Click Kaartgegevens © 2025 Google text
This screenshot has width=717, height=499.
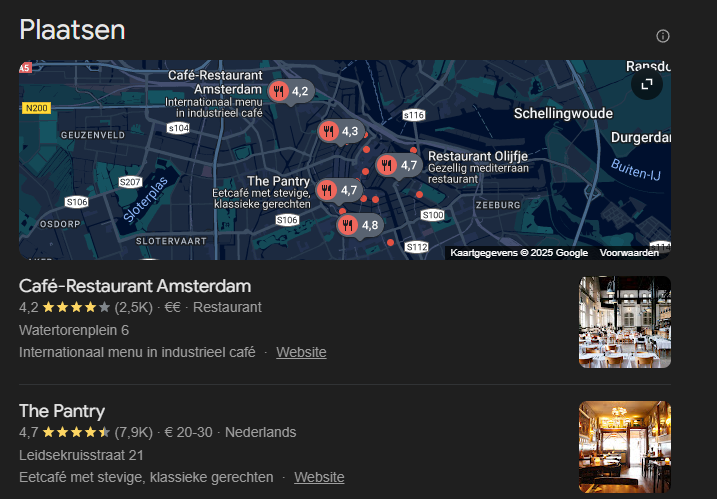coord(519,253)
